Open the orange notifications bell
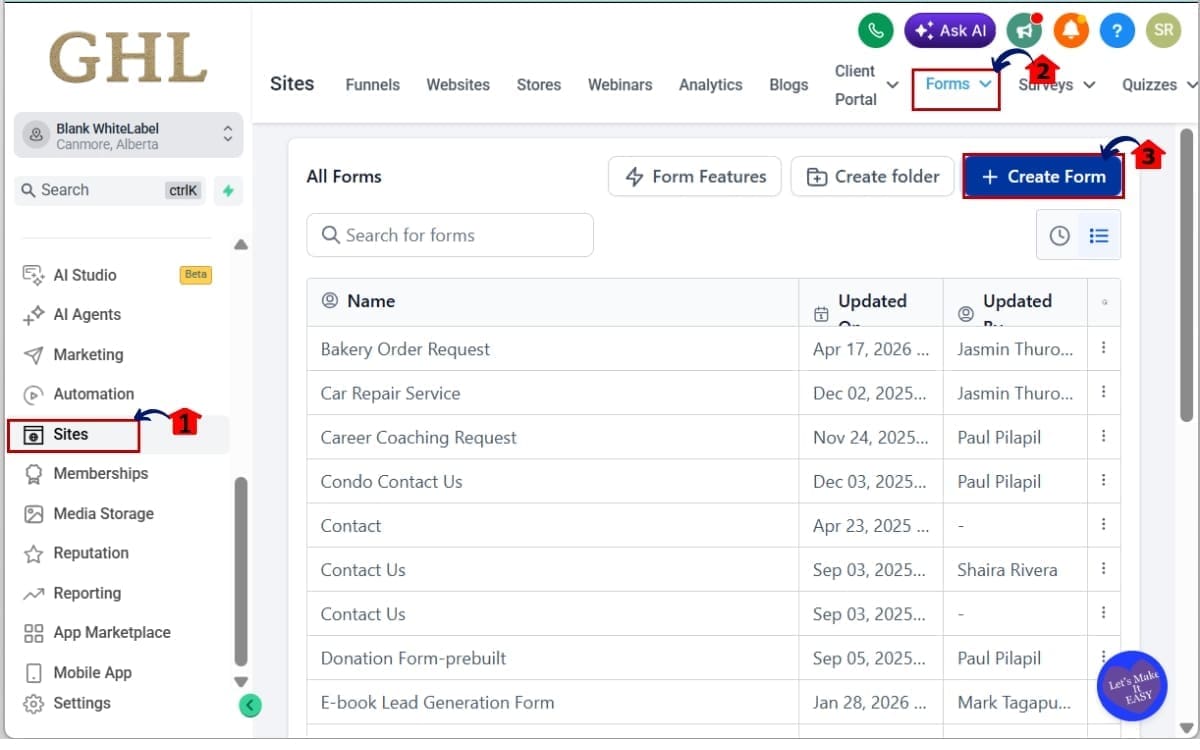 (1071, 30)
